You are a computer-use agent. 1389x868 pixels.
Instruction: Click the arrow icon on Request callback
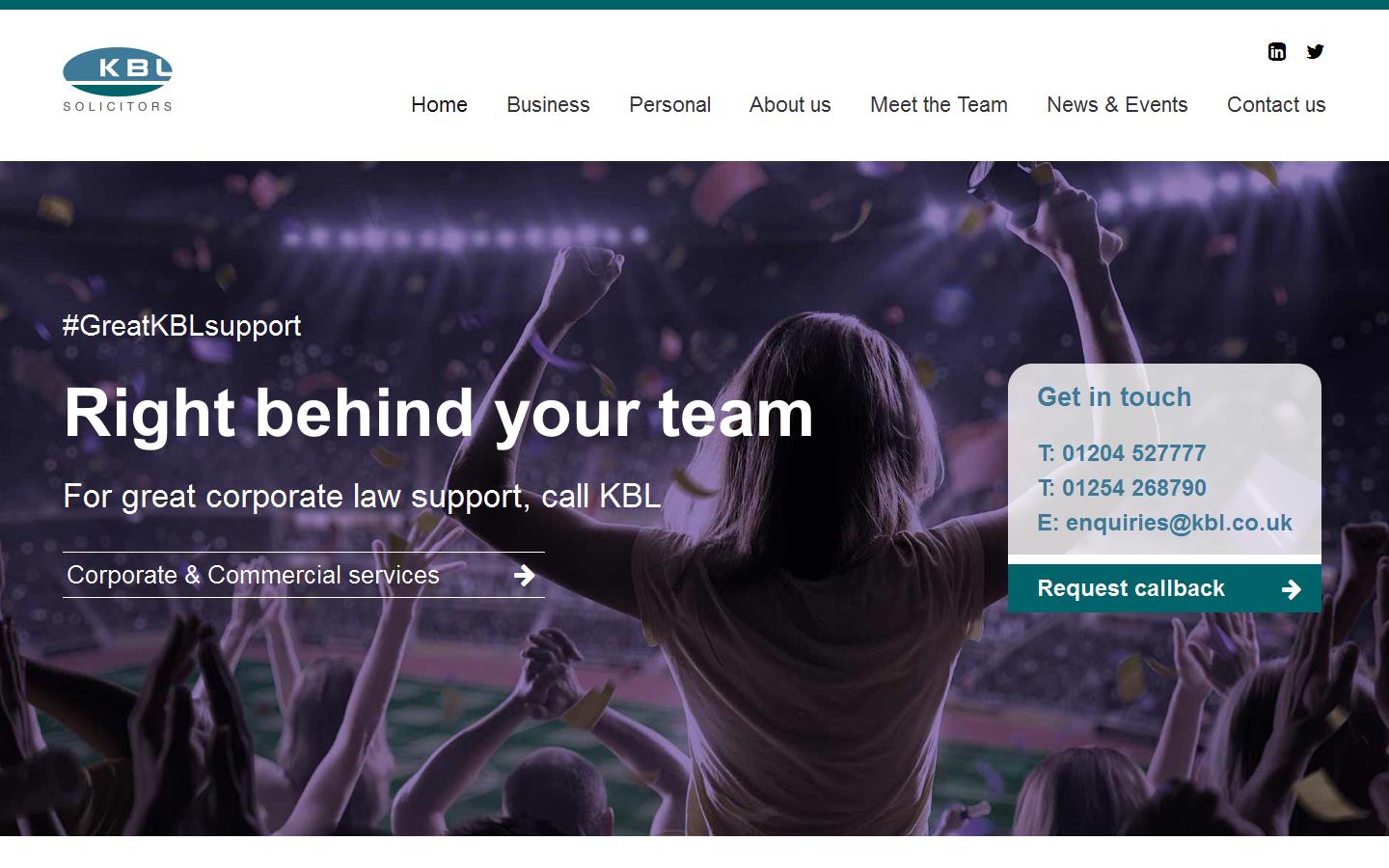(1292, 589)
